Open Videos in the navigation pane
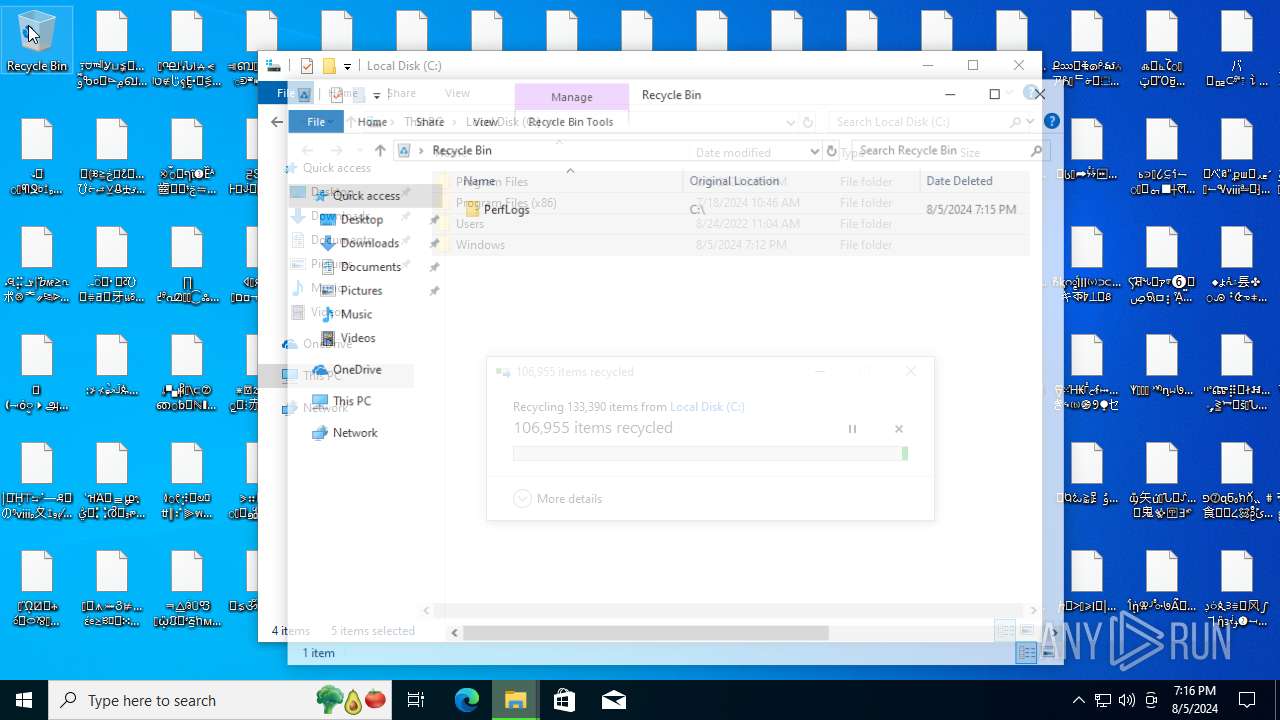 click(357, 338)
